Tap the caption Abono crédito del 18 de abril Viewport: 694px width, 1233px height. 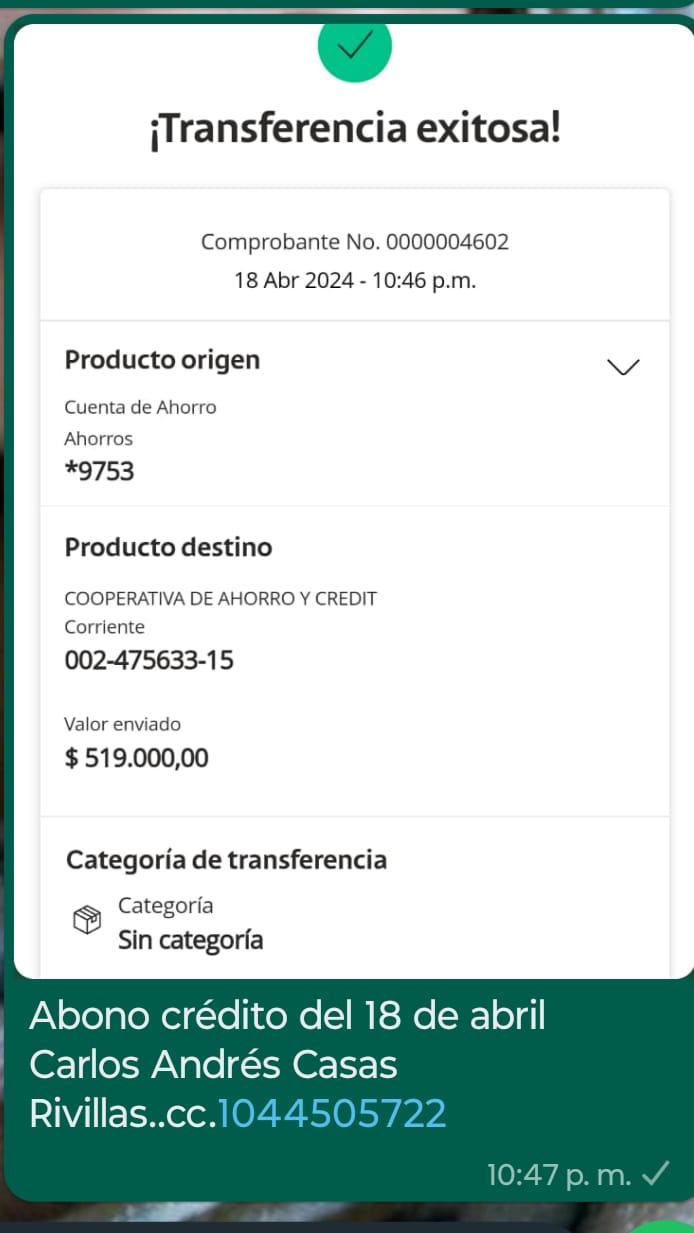point(288,1015)
